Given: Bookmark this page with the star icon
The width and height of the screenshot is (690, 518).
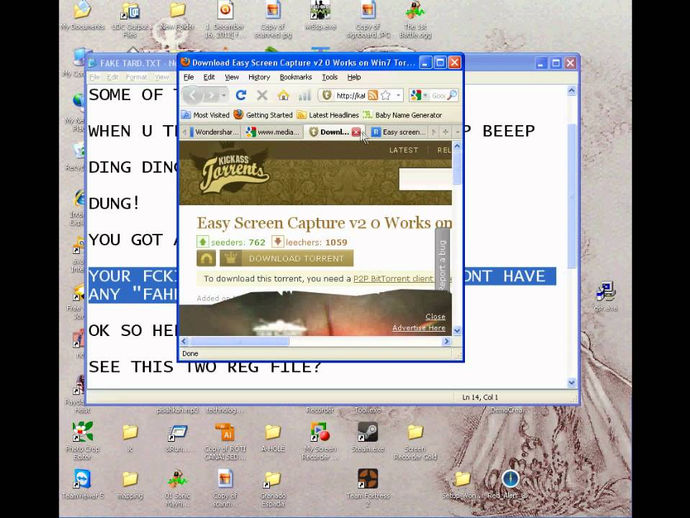Looking at the screenshot, I should pyautogui.click(x=386, y=95).
